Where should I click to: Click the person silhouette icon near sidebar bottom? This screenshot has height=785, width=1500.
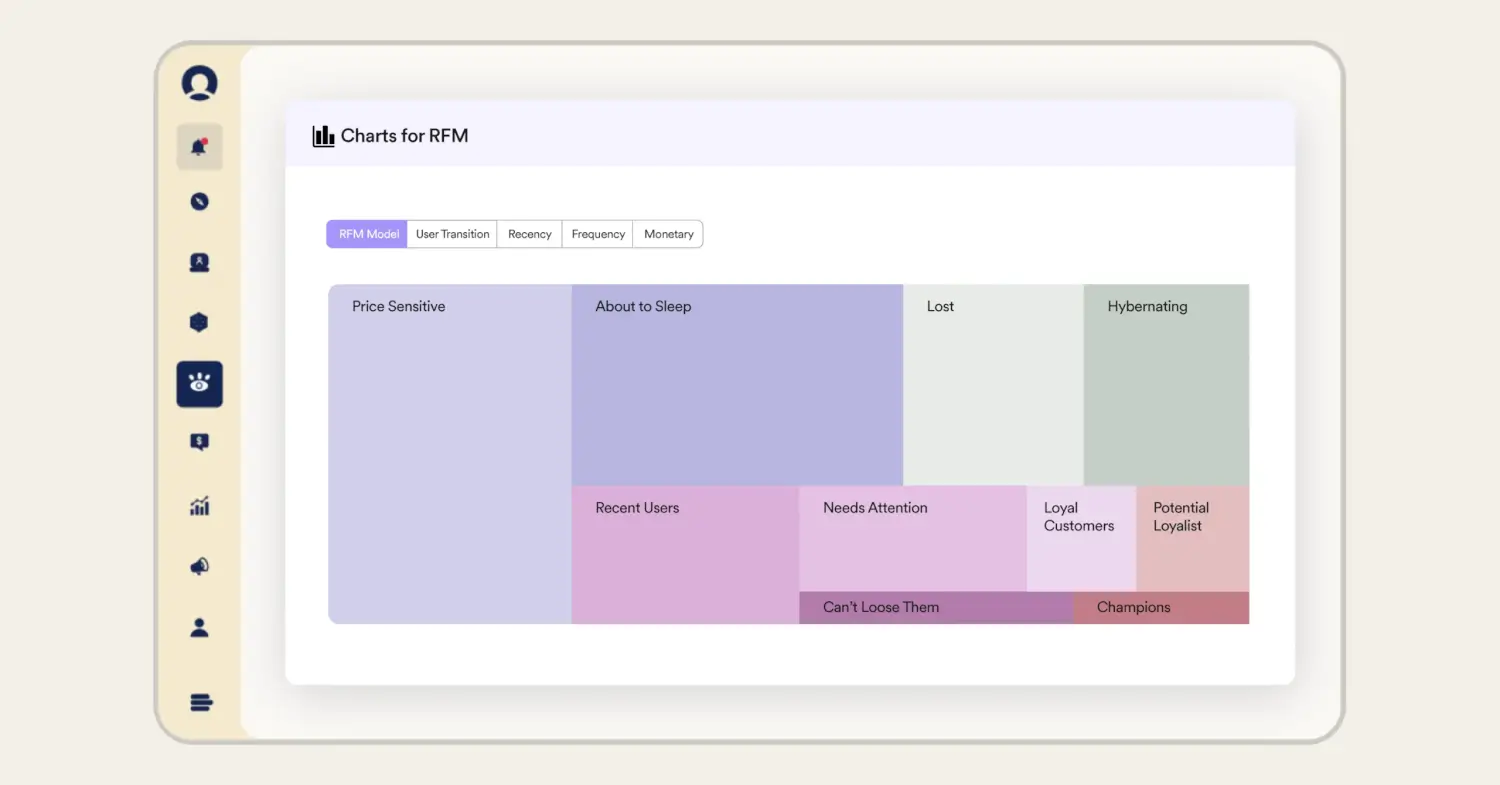pos(199,628)
